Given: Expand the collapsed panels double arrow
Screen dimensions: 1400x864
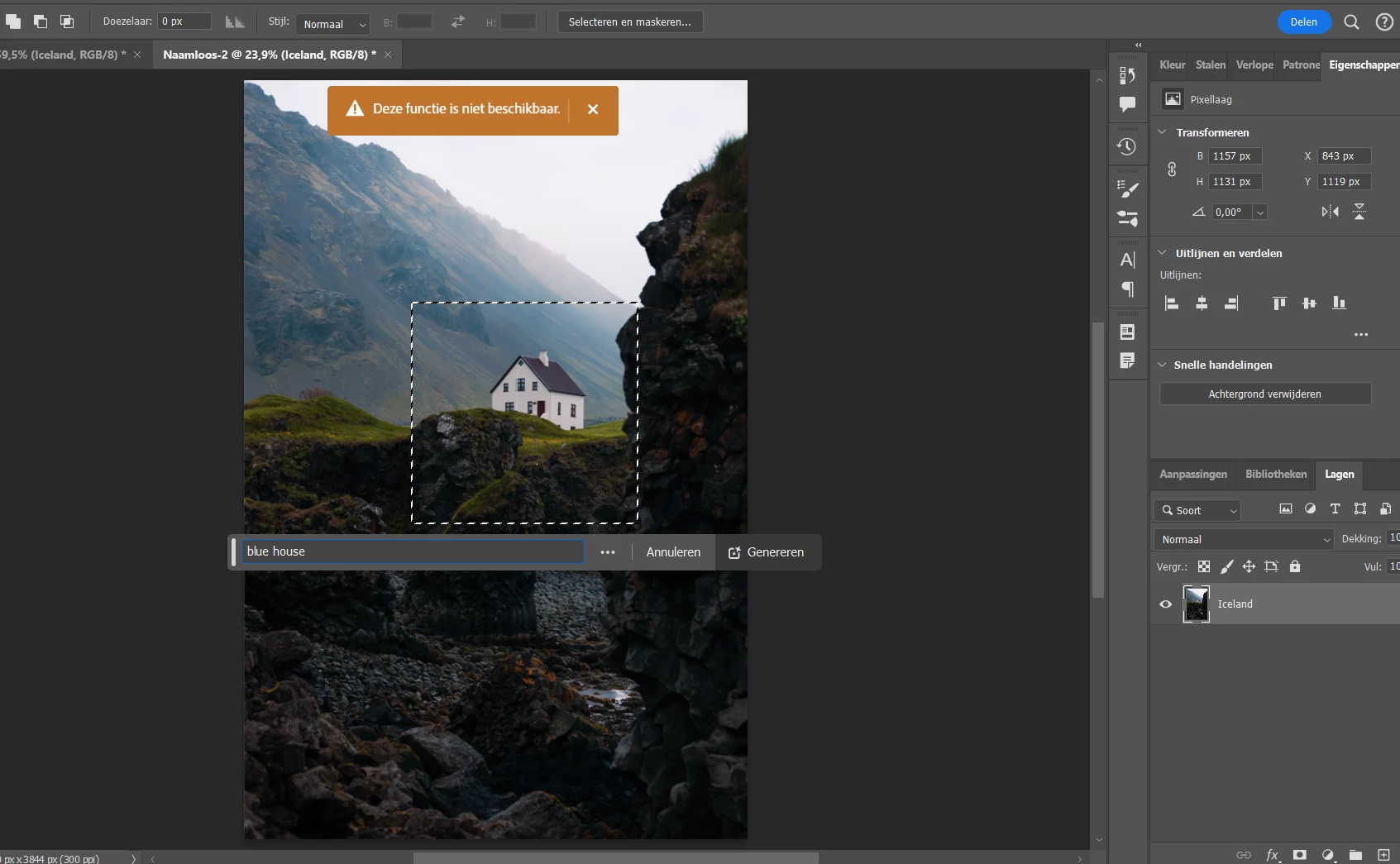Looking at the screenshot, I should pyautogui.click(x=1139, y=45).
